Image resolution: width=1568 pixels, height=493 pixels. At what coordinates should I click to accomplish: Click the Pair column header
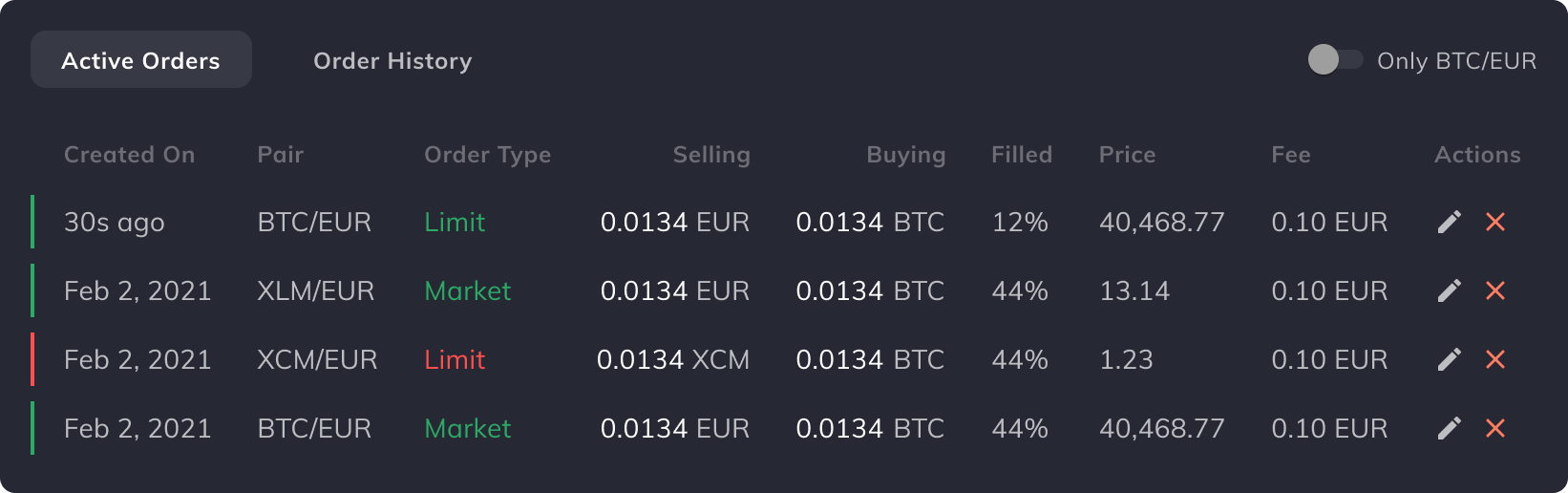click(x=280, y=155)
